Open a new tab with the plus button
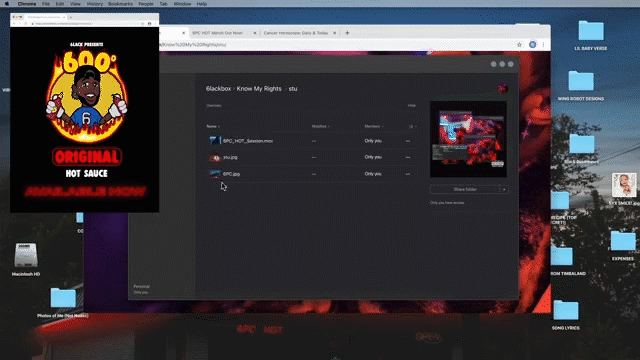The image size is (640, 360). (x=347, y=33)
